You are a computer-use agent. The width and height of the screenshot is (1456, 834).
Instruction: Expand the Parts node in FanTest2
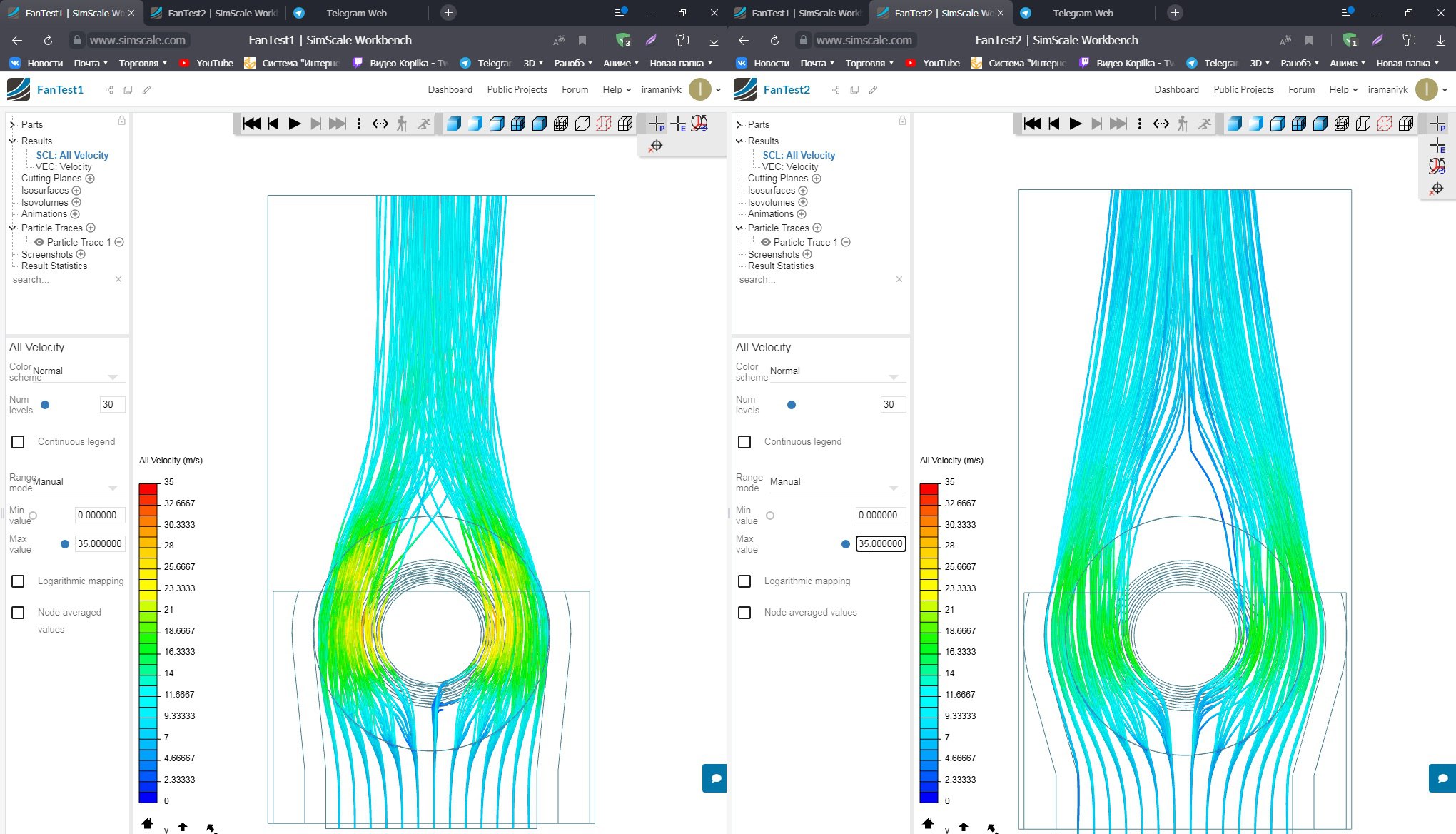739,124
